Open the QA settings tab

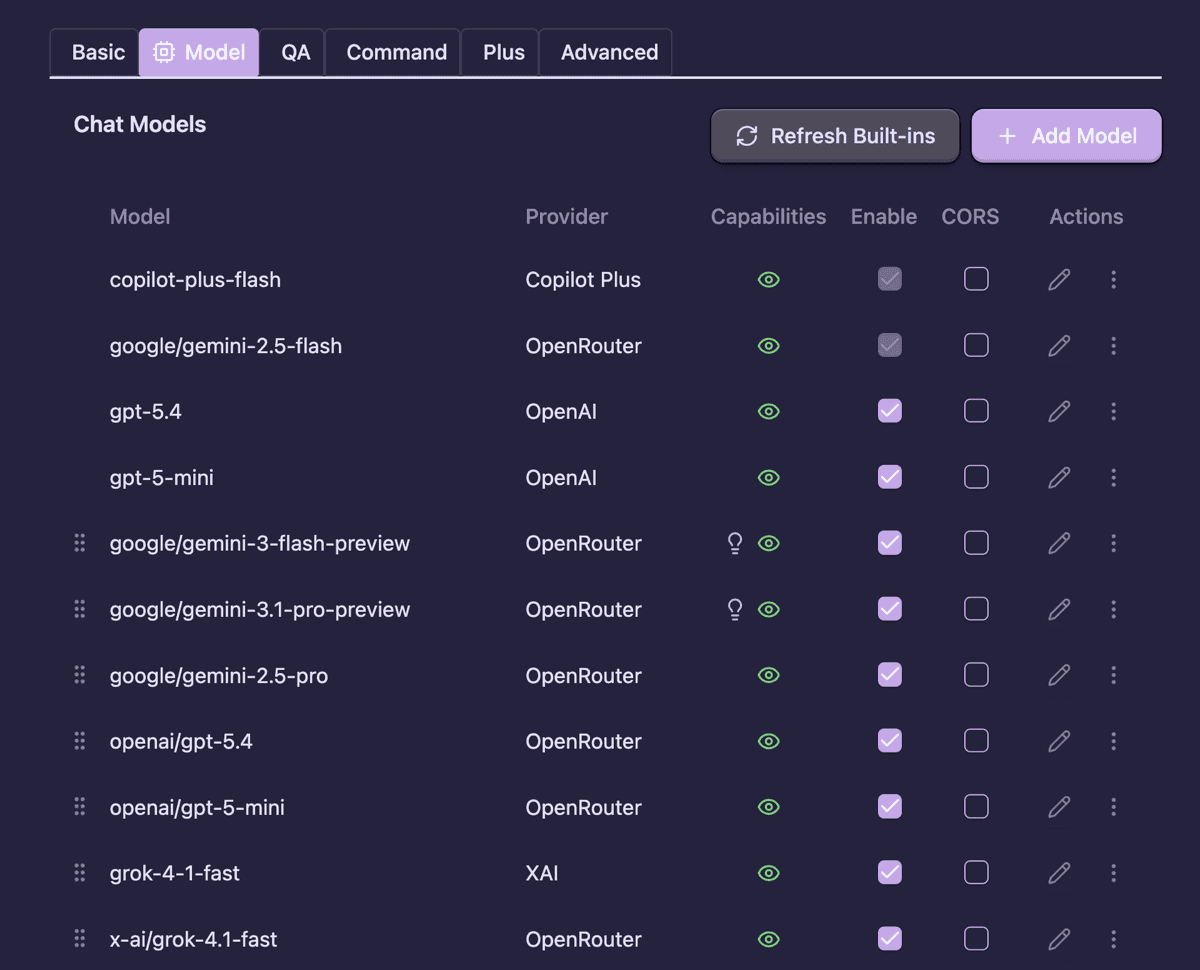(293, 52)
